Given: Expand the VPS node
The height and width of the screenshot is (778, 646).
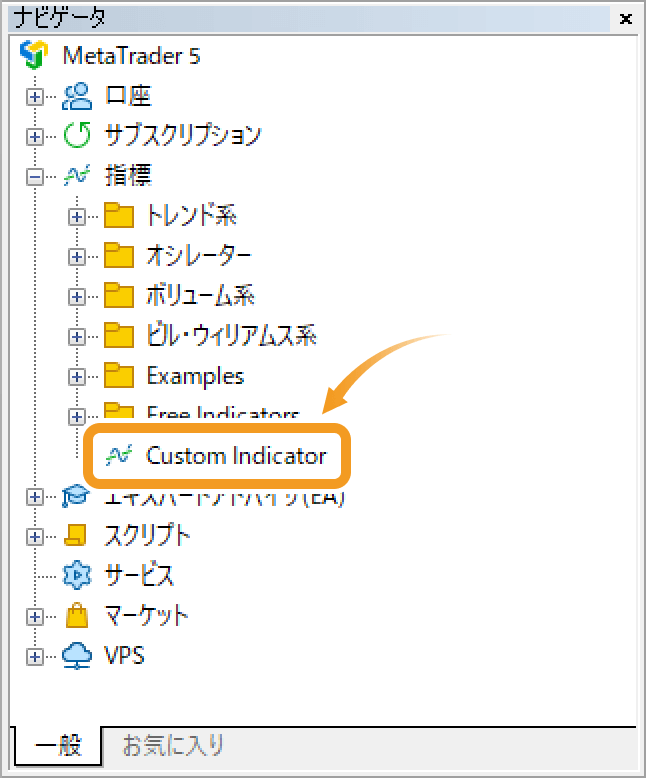Looking at the screenshot, I should (x=34, y=657).
